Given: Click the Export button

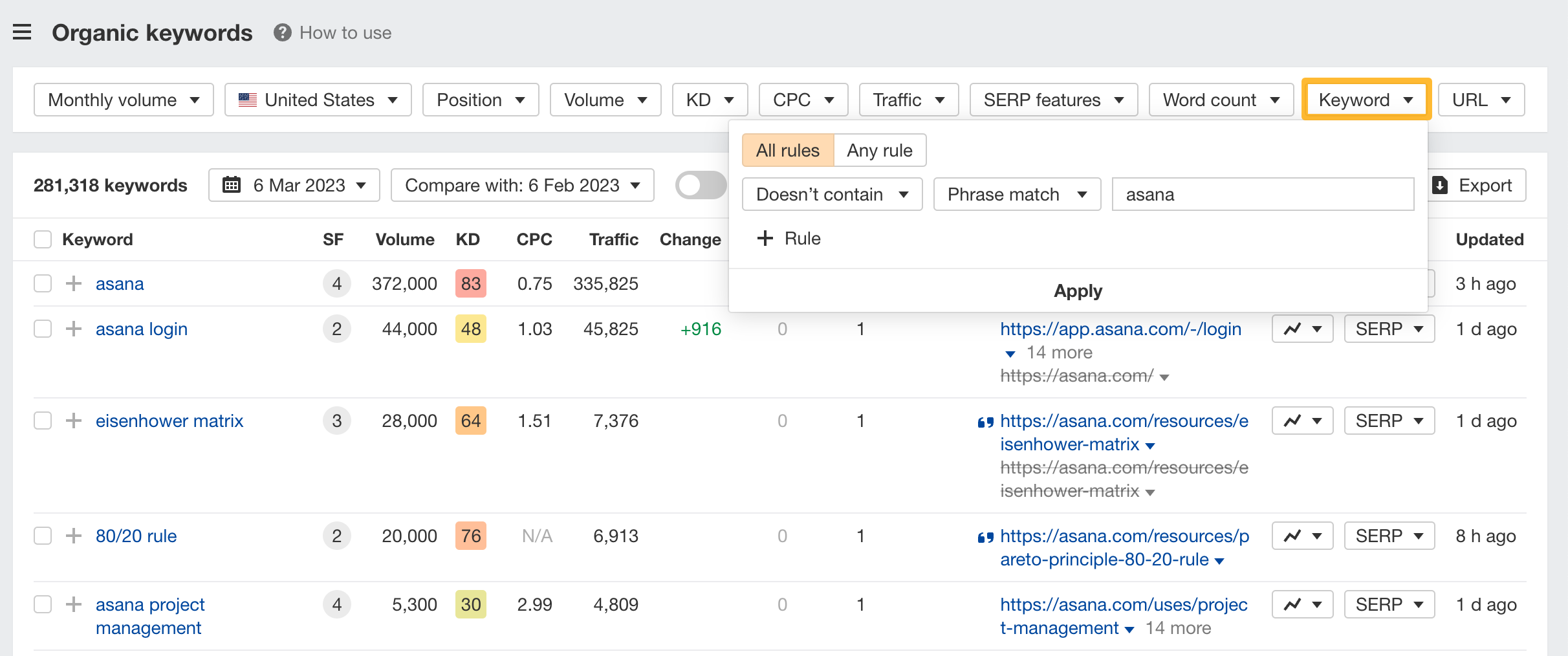Looking at the screenshot, I should click(1474, 185).
